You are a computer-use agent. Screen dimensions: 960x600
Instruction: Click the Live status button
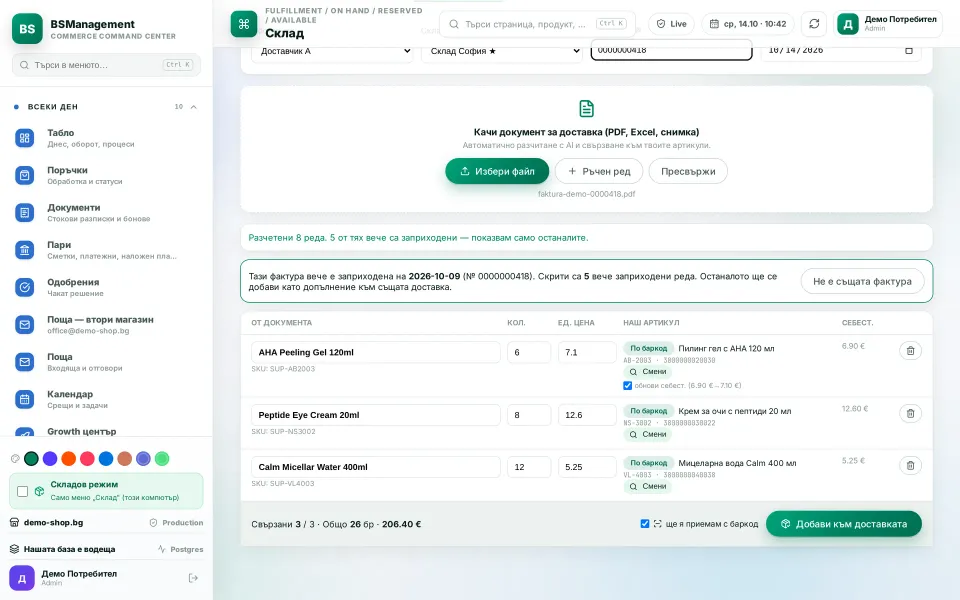[x=672, y=24]
